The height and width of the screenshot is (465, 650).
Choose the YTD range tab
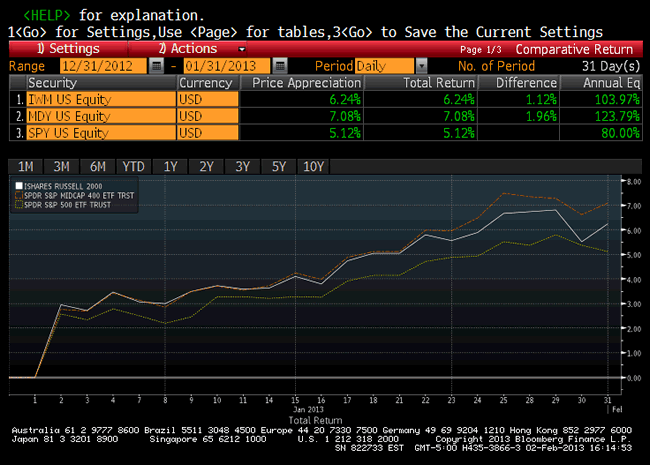(133, 166)
